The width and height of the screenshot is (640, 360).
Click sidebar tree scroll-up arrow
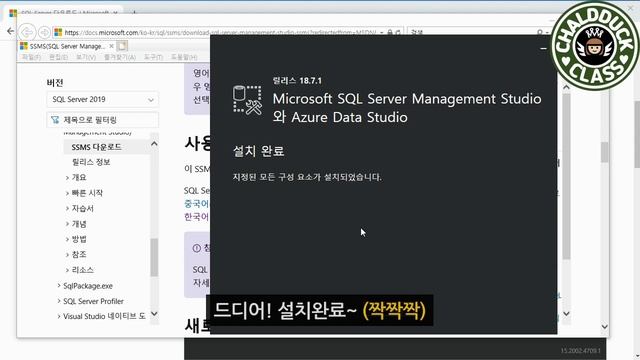(x=154, y=144)
